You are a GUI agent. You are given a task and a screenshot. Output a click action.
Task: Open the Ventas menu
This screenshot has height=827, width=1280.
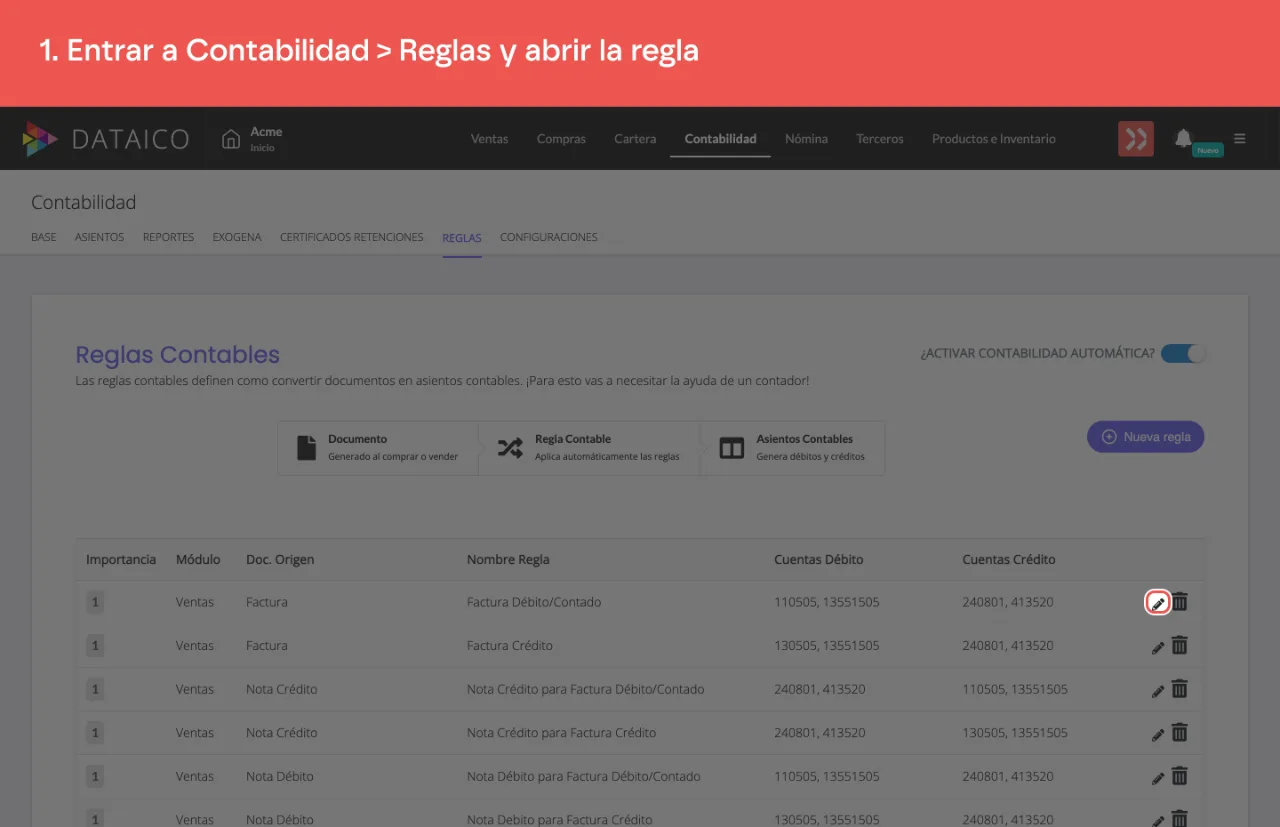(490, 139)
